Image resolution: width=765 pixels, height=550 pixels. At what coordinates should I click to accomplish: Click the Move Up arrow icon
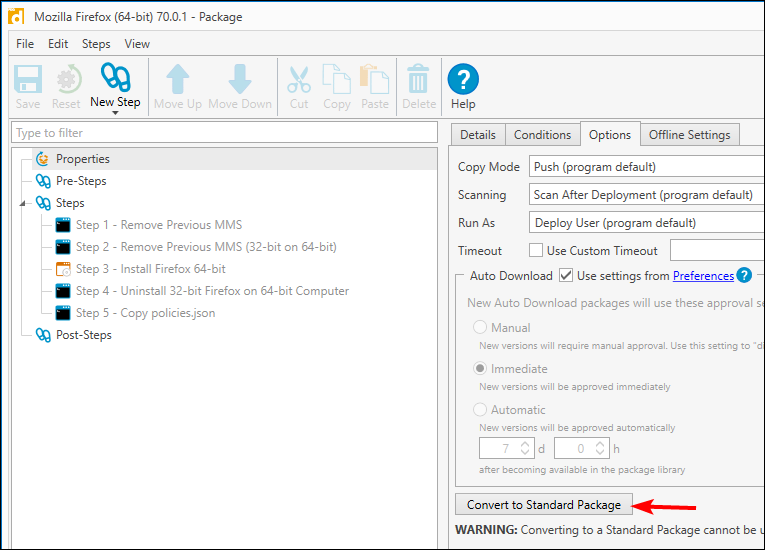coord(178,80)
